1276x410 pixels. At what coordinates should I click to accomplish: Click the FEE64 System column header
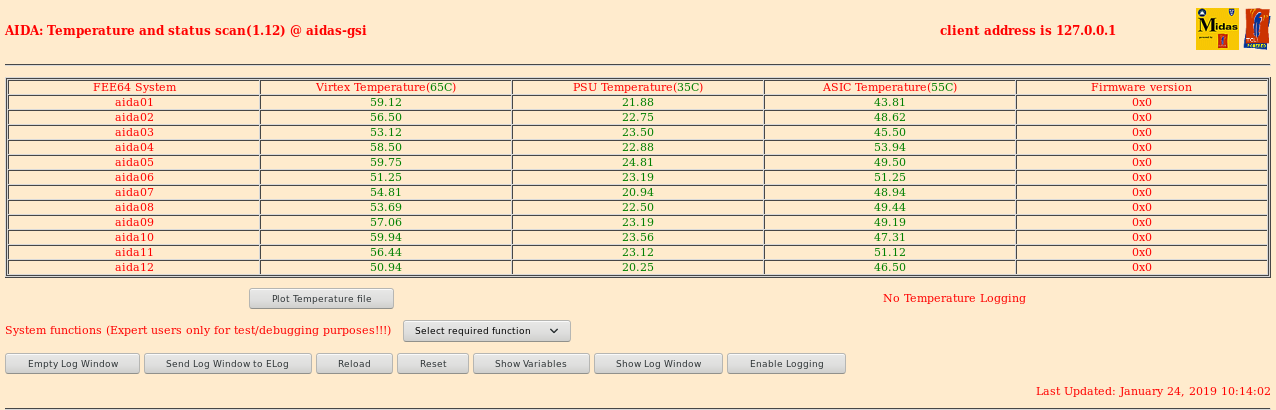134,87
